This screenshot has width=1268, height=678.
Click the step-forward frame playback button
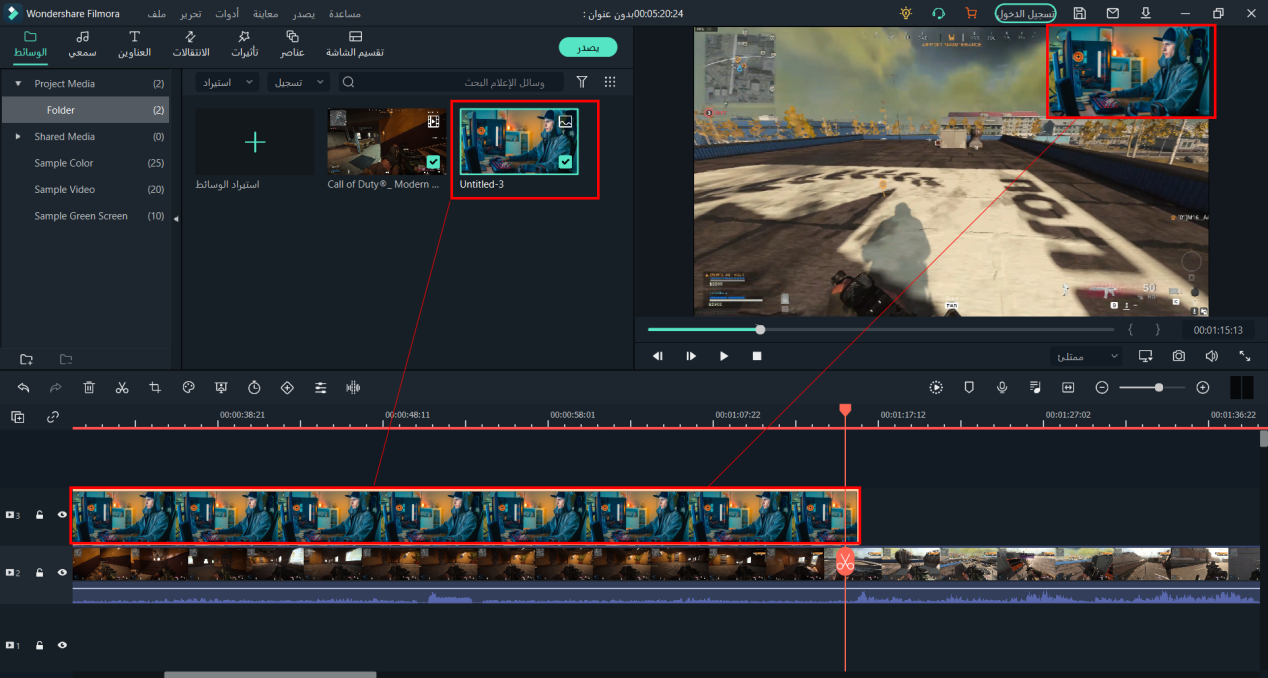point(691,356)
